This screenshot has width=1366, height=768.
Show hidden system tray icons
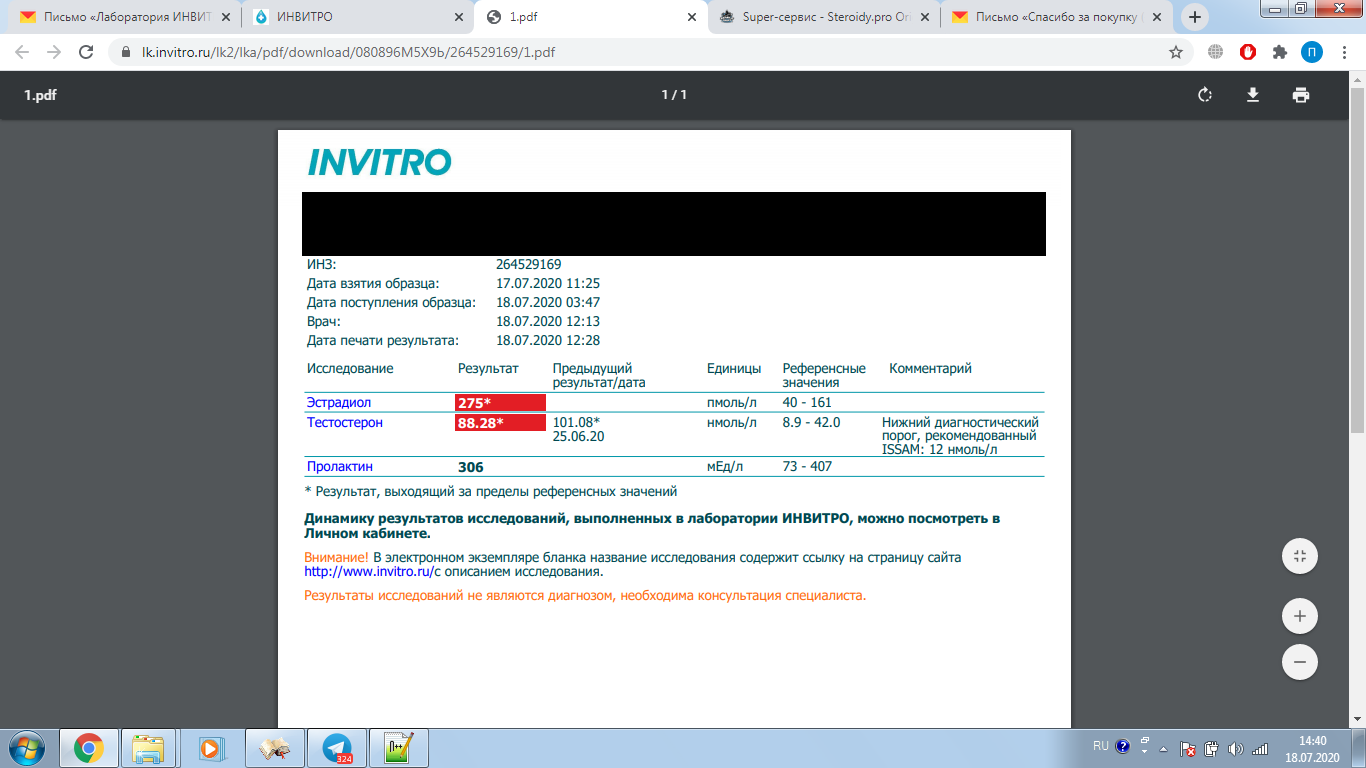1163,748
